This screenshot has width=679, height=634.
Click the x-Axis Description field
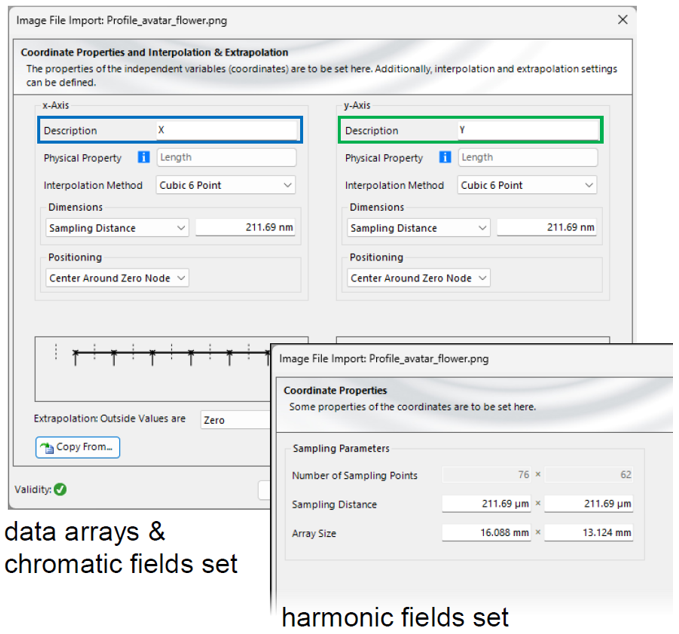(226, 130)
